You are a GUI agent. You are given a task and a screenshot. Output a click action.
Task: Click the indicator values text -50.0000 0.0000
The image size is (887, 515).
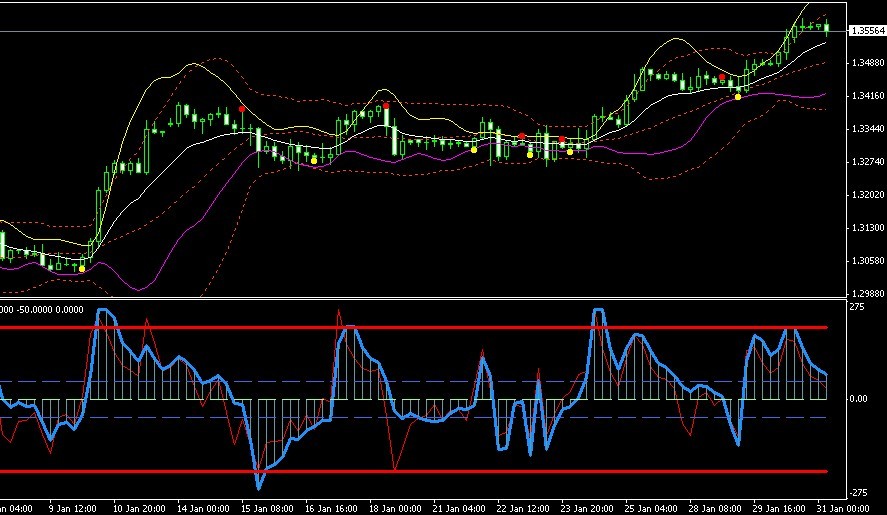[50, 310]
